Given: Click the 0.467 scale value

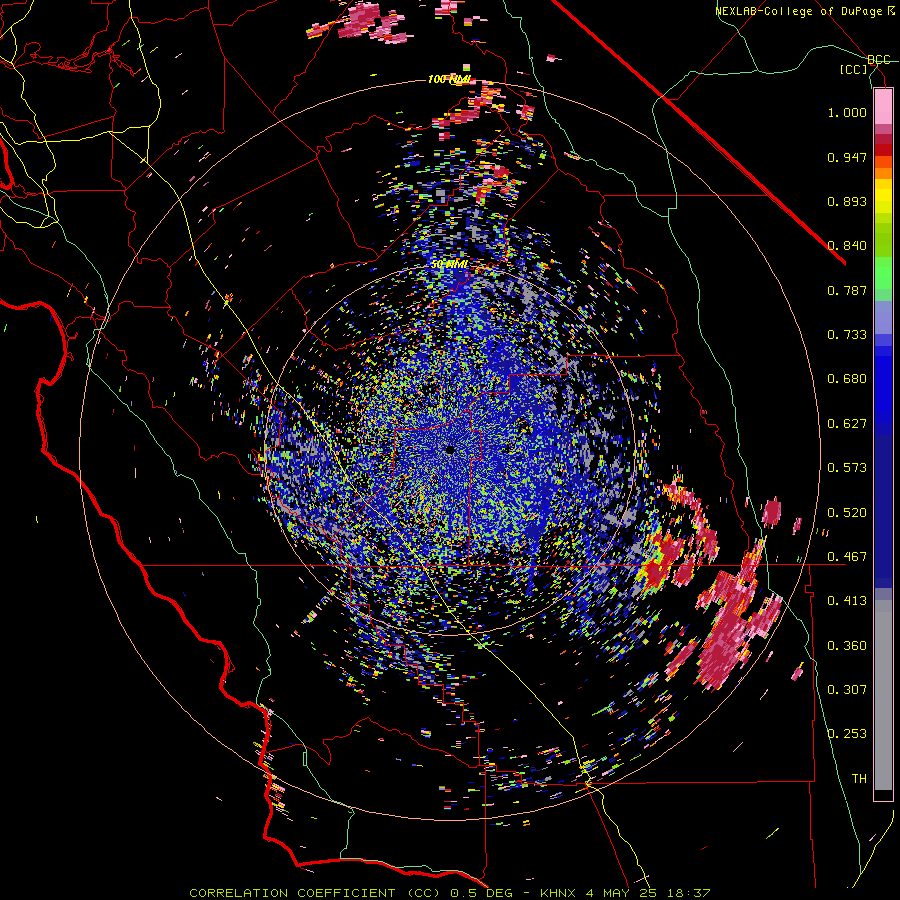Looking at the screenshot, I should pyautogui.click(x=847, y=557).
